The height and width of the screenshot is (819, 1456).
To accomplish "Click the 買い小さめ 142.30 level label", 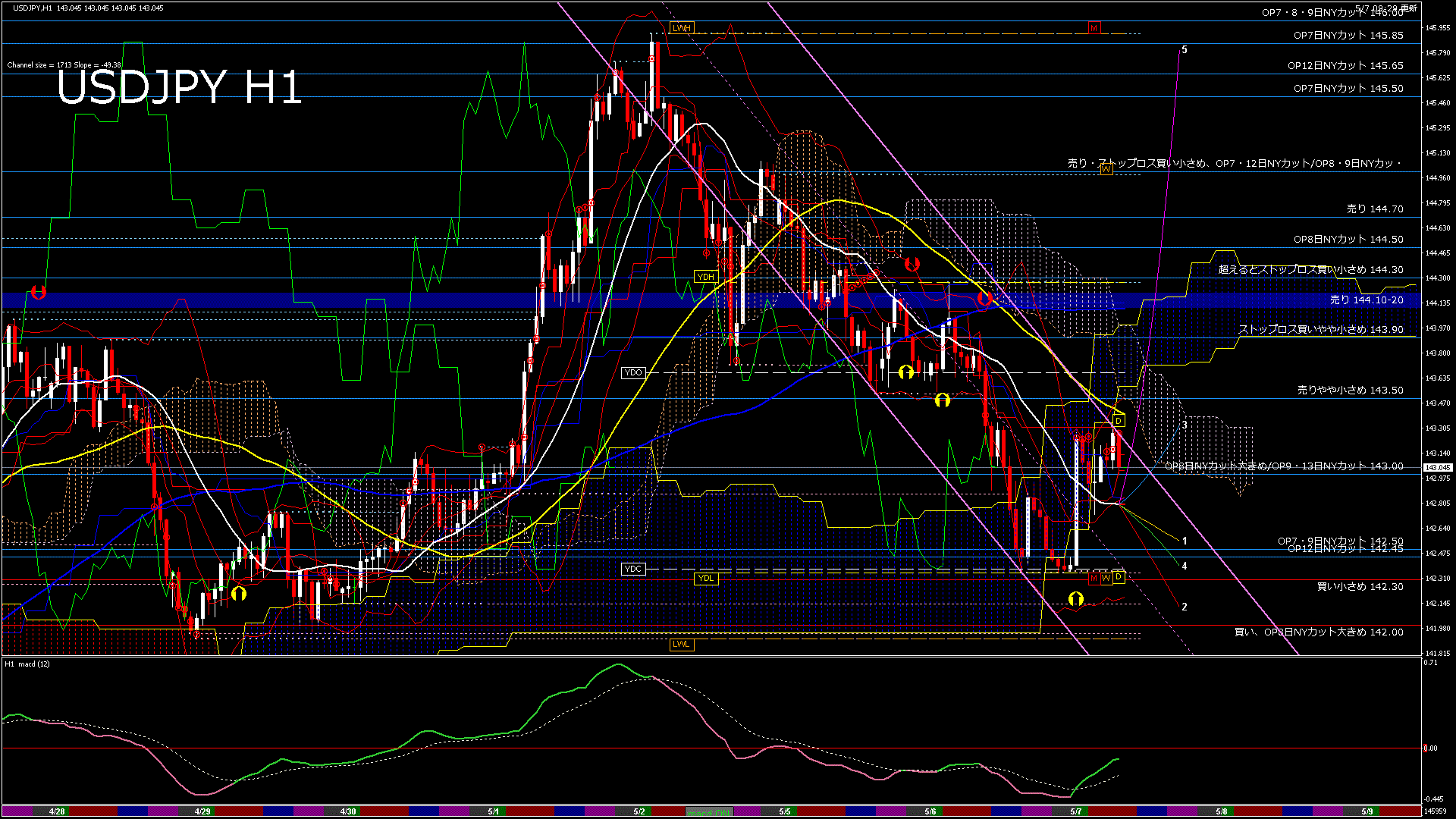I will pyautogui.click(x=1360, y=586).
